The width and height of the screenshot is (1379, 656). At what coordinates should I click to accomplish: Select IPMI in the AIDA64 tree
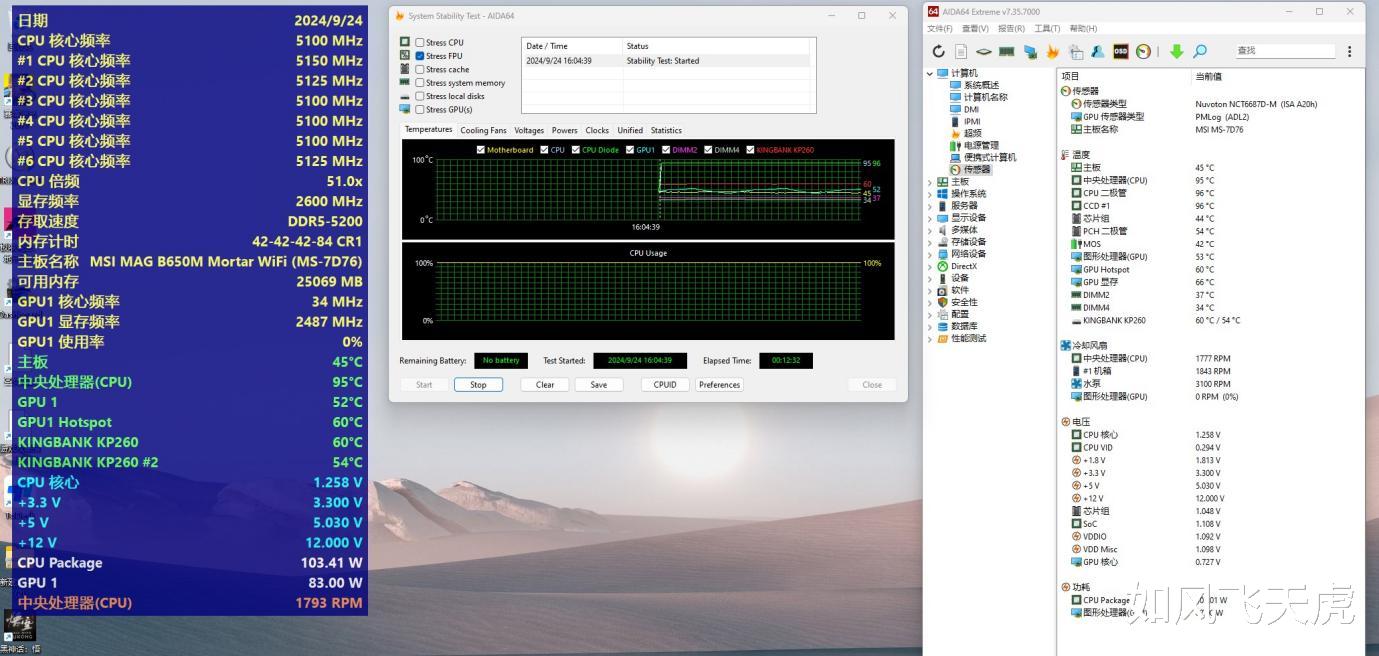[x=966, y=121]
